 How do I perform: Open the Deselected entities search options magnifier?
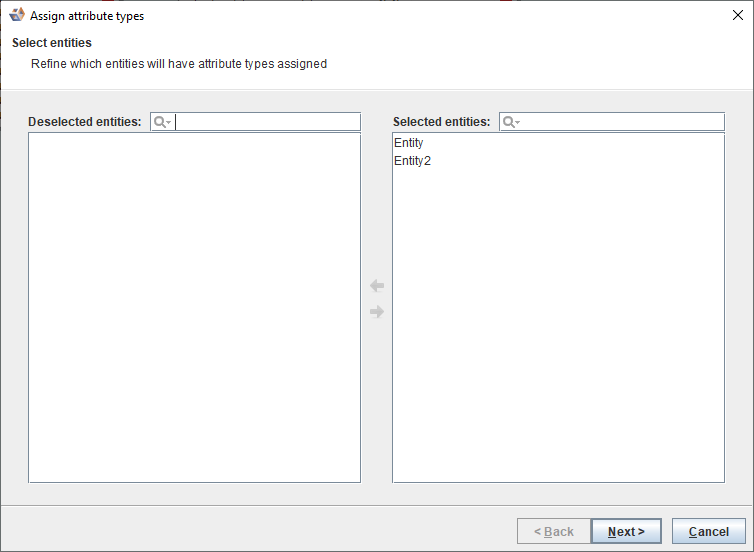(162, 122)
